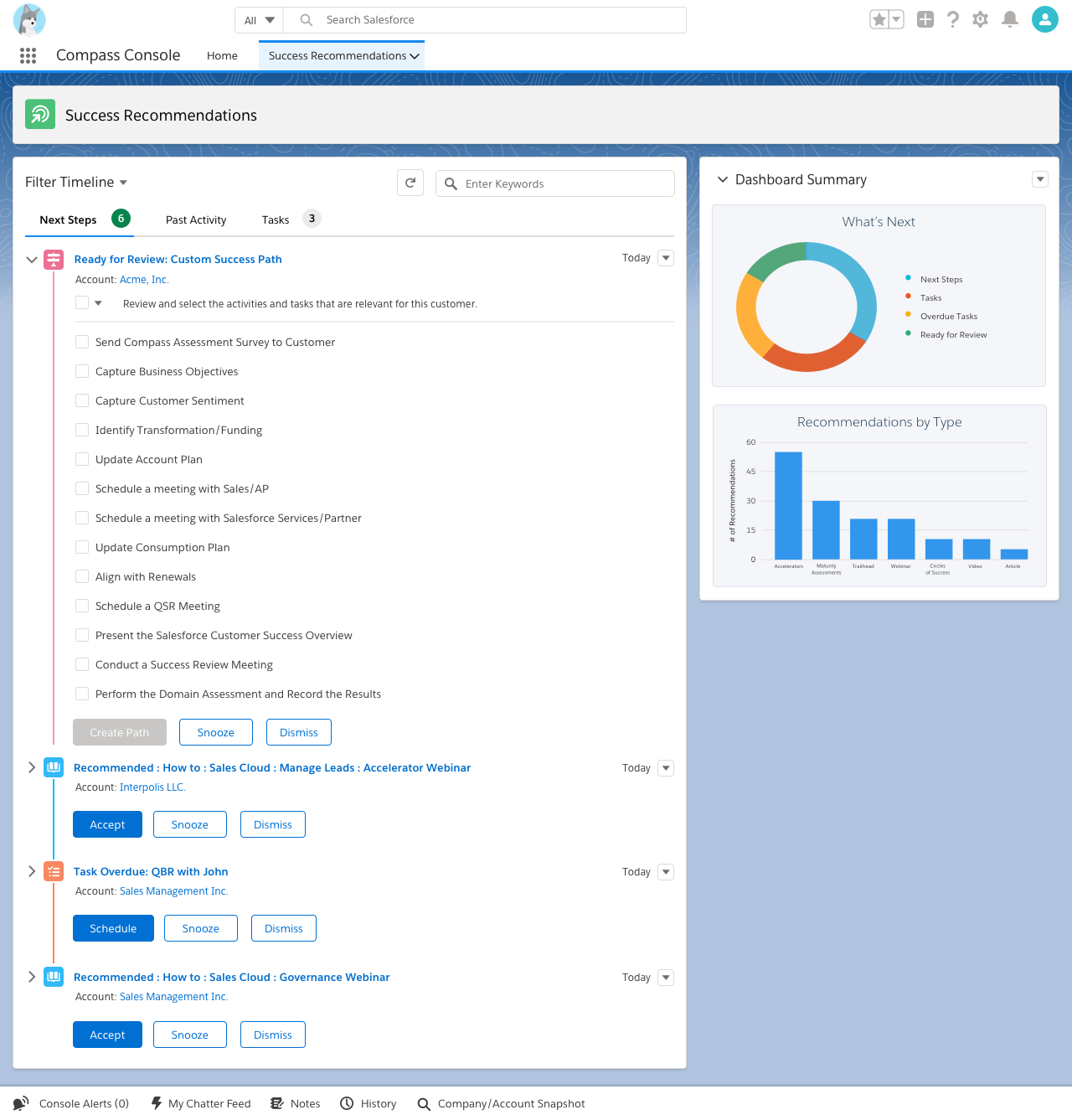The width and height of the screenshot is (1072, 1120).
Task: Toggle the select-all activities checkbox
Action: (x=82, y=302)
